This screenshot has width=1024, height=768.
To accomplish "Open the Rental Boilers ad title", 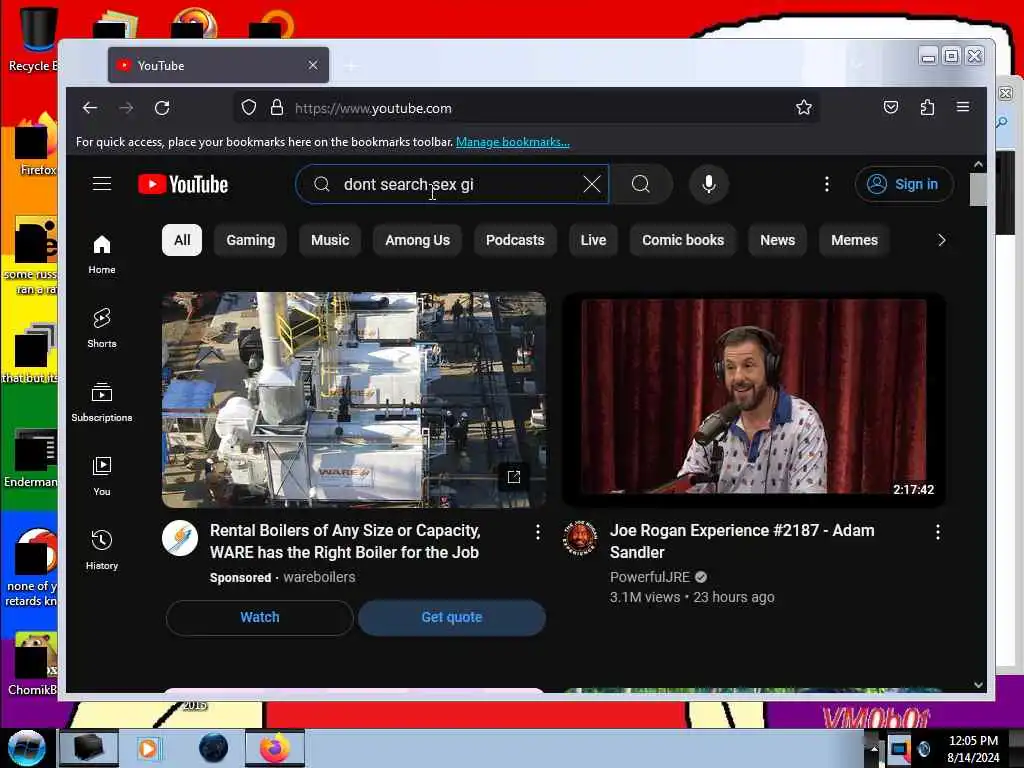I will point(345,541).
